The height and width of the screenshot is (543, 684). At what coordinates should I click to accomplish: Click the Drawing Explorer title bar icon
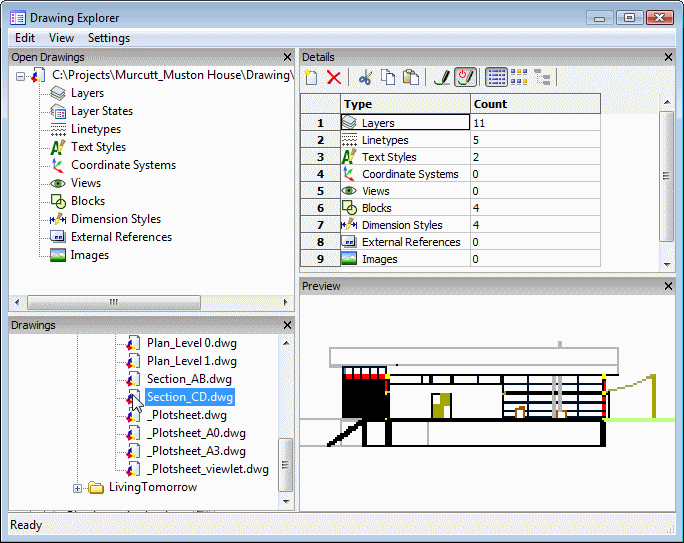(x=18, y=18)
